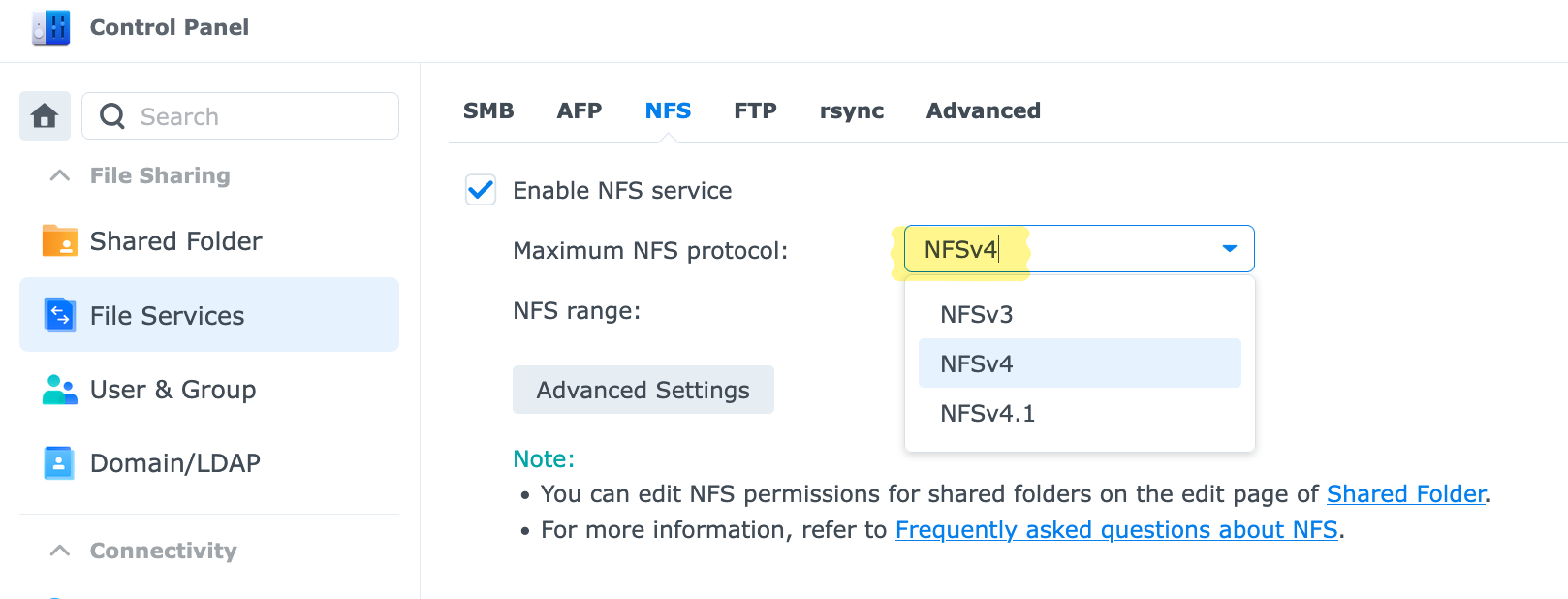The width and height of the screenshot is (1568, 599).
Task: Click the File Services icon
Action: [x=59, y=315]
